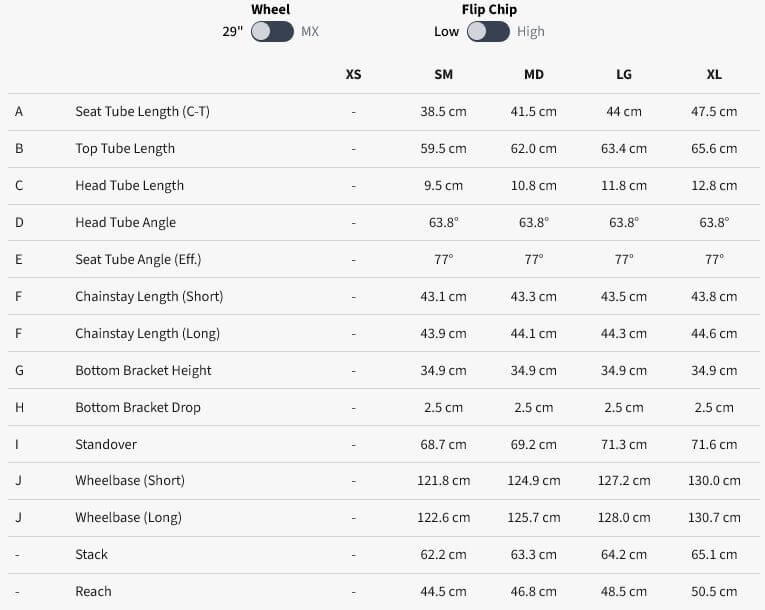This screenshot has width=765, height=610.
Task: Click the LG size column header
Action: pyautogui.click(x=624, y=74)
